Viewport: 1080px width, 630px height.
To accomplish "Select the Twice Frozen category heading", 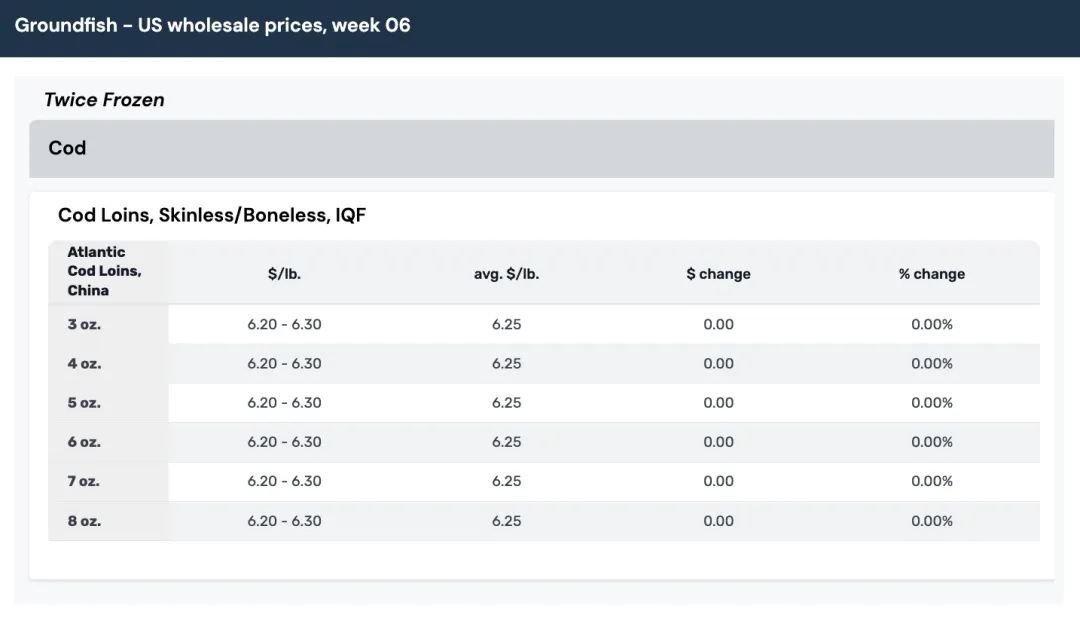I will (104, 100).
